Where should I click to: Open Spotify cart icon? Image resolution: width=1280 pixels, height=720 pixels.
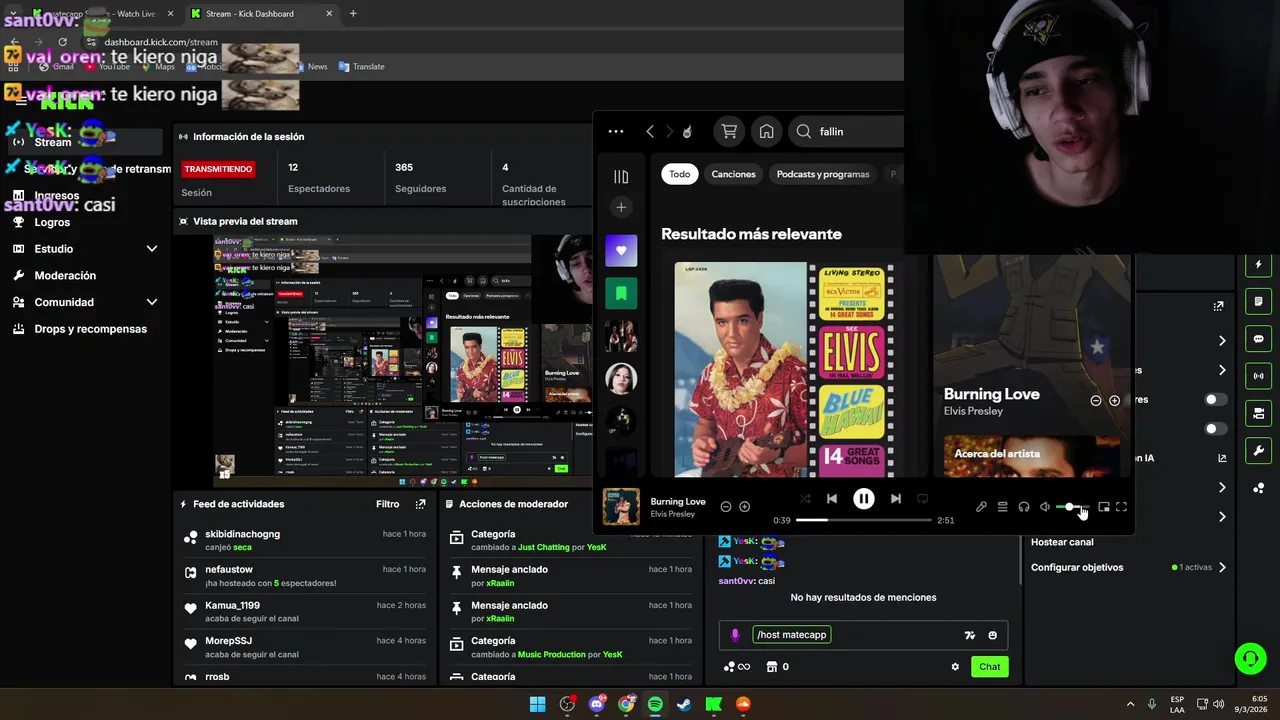pos(730,131)
